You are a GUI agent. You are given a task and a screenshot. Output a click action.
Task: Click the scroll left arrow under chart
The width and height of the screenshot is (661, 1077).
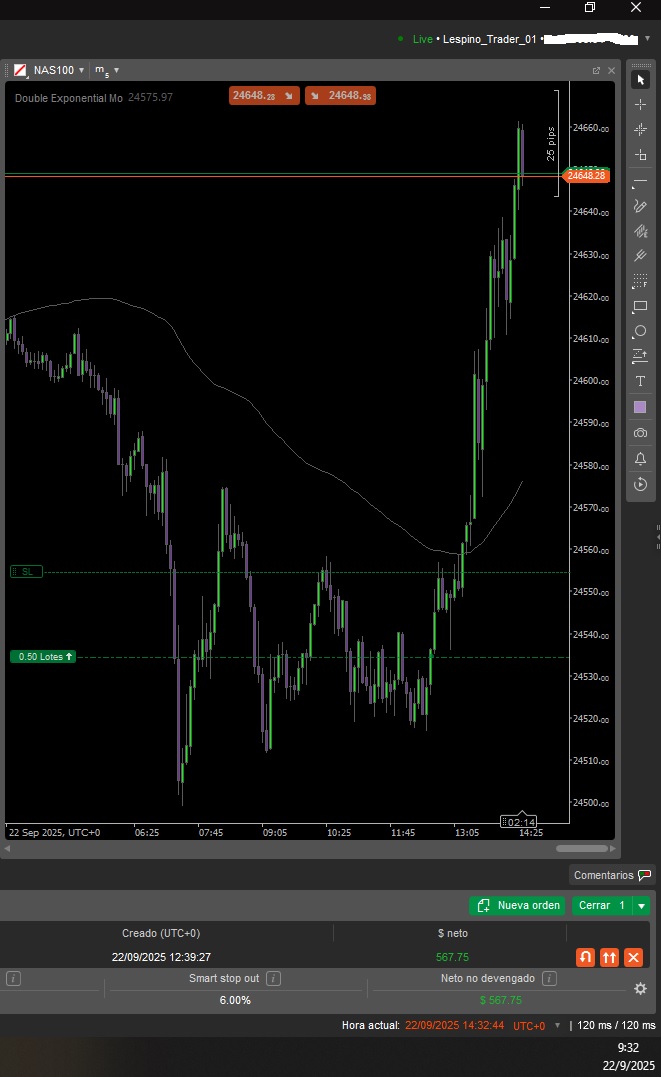(x=7, y=848)
